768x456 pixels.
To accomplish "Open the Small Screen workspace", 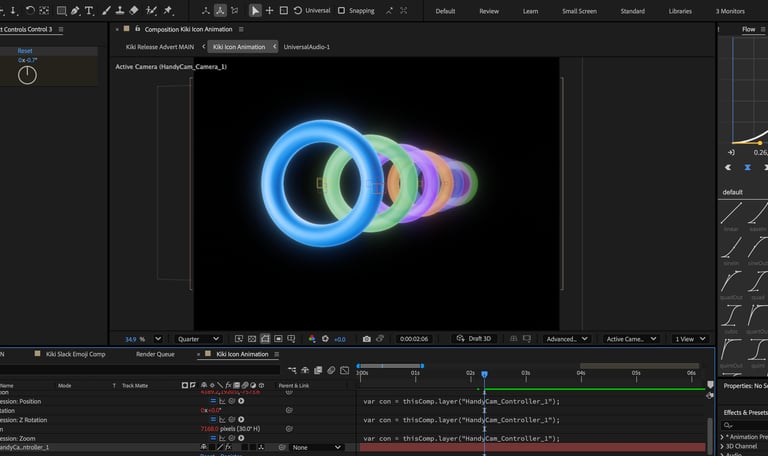I will (579, 11).
